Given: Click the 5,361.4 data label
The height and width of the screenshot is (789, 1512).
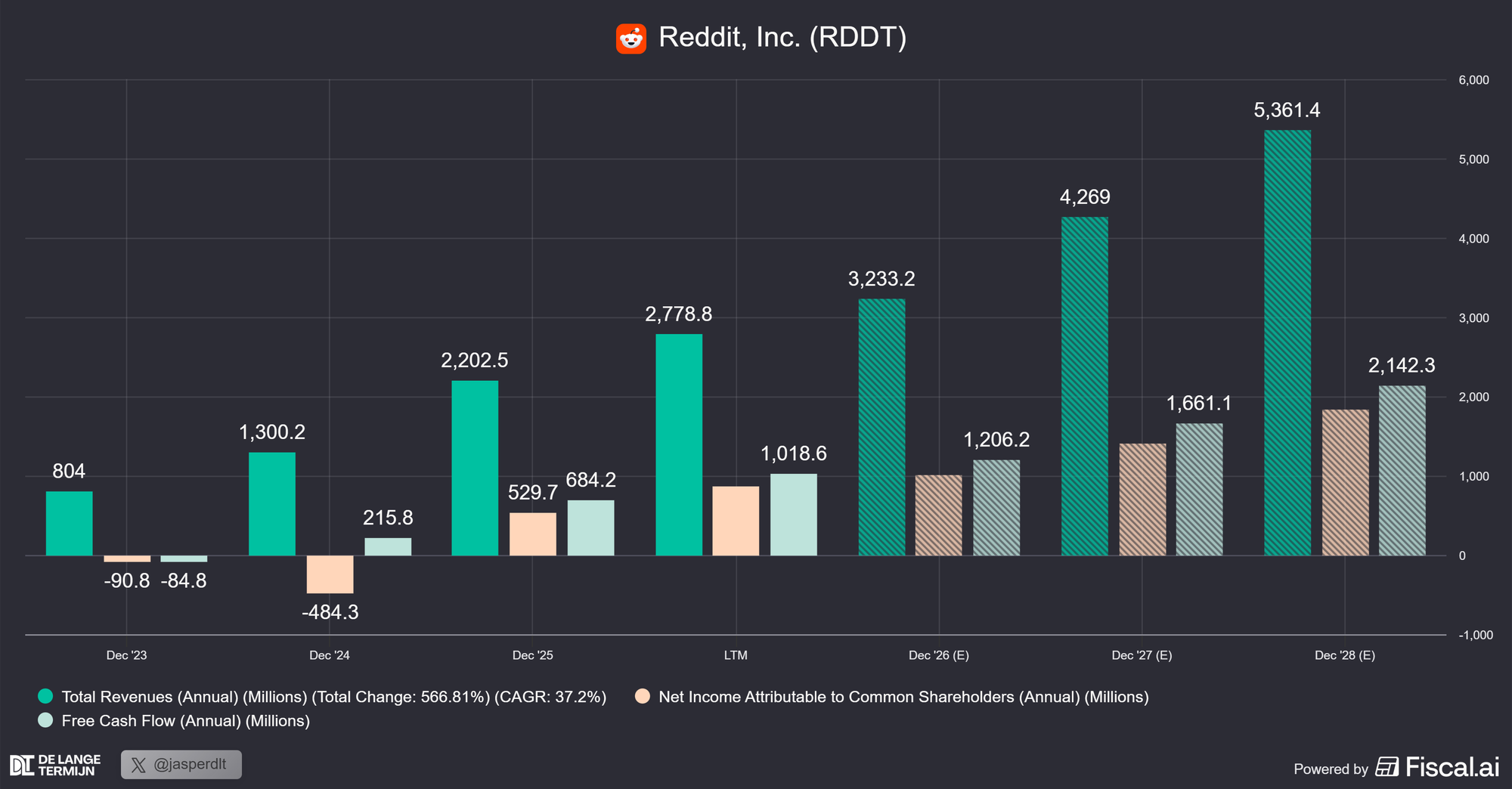Looking at the screenshot, I should coord(1287,110).
